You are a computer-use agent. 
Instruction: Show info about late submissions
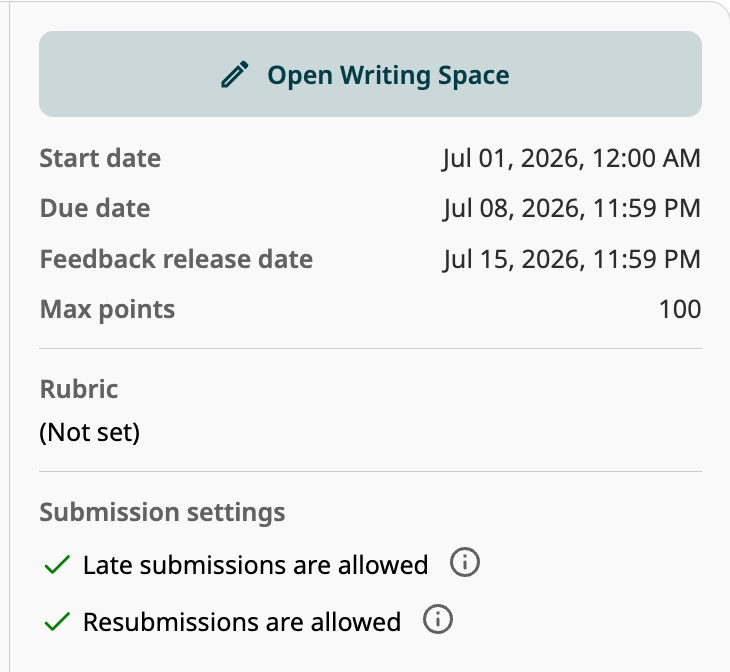point(464,563)
